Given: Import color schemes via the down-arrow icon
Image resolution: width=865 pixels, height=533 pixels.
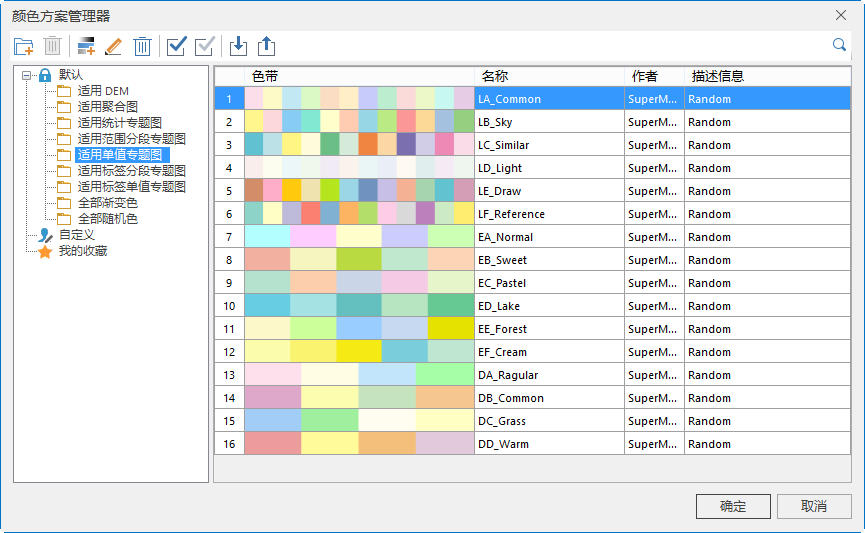Looking at the screenshot, I should coord(238,46).
